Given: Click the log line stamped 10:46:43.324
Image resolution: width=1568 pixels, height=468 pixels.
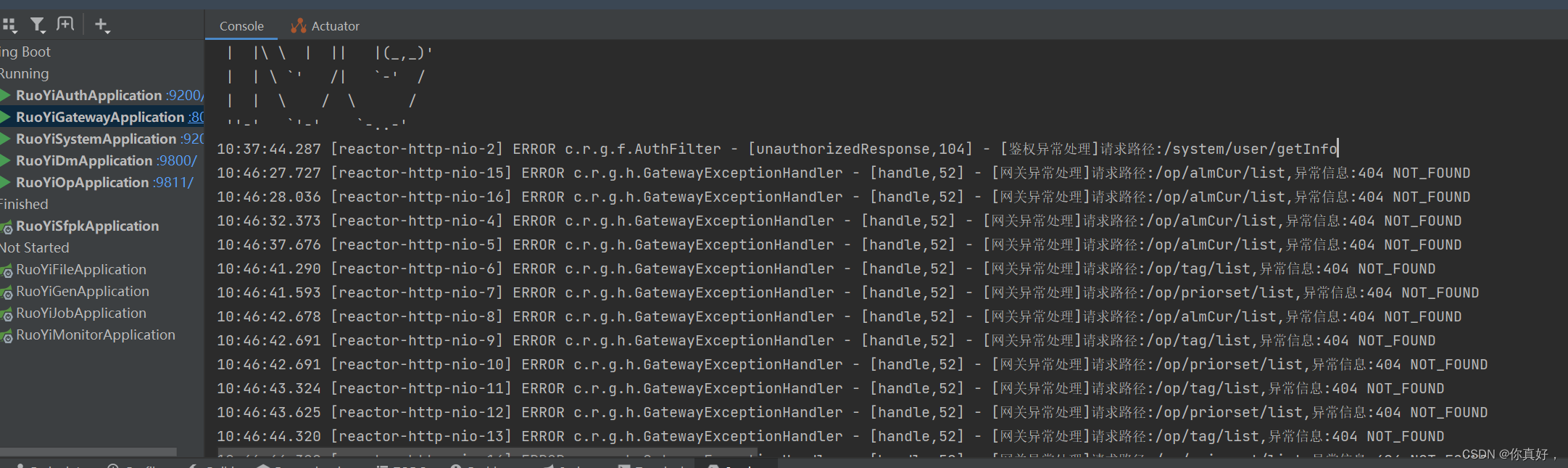Looking at the screenshot, I should (x=830, y=388).
